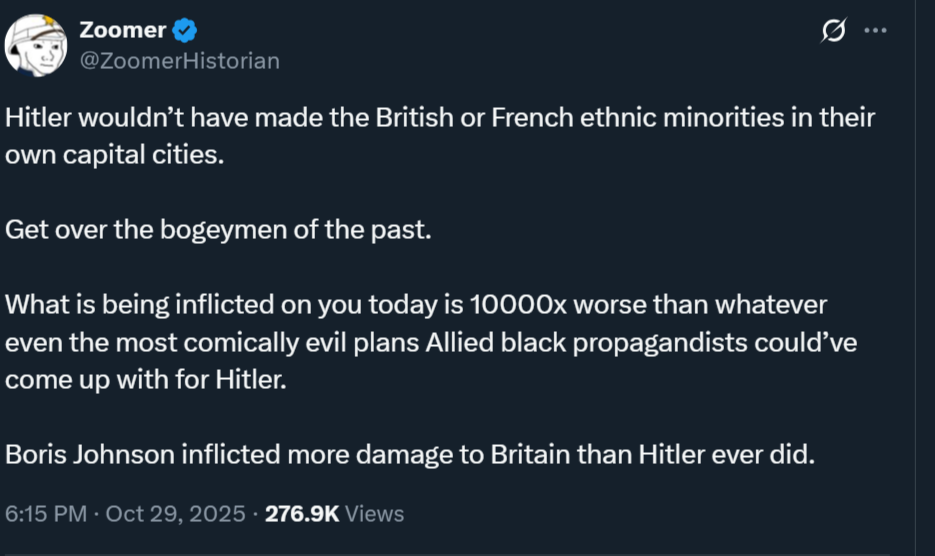935x556 pixels.
Task: Click the 6:15 PM timestamp
Action: tap(45, 514)
